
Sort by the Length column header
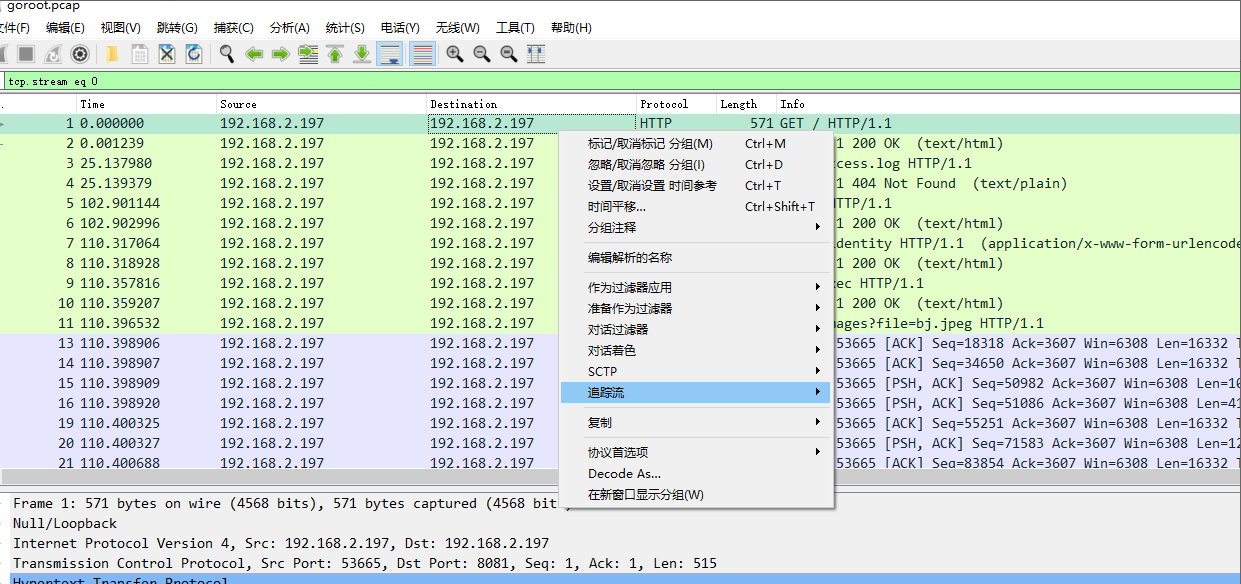[747, 104]
